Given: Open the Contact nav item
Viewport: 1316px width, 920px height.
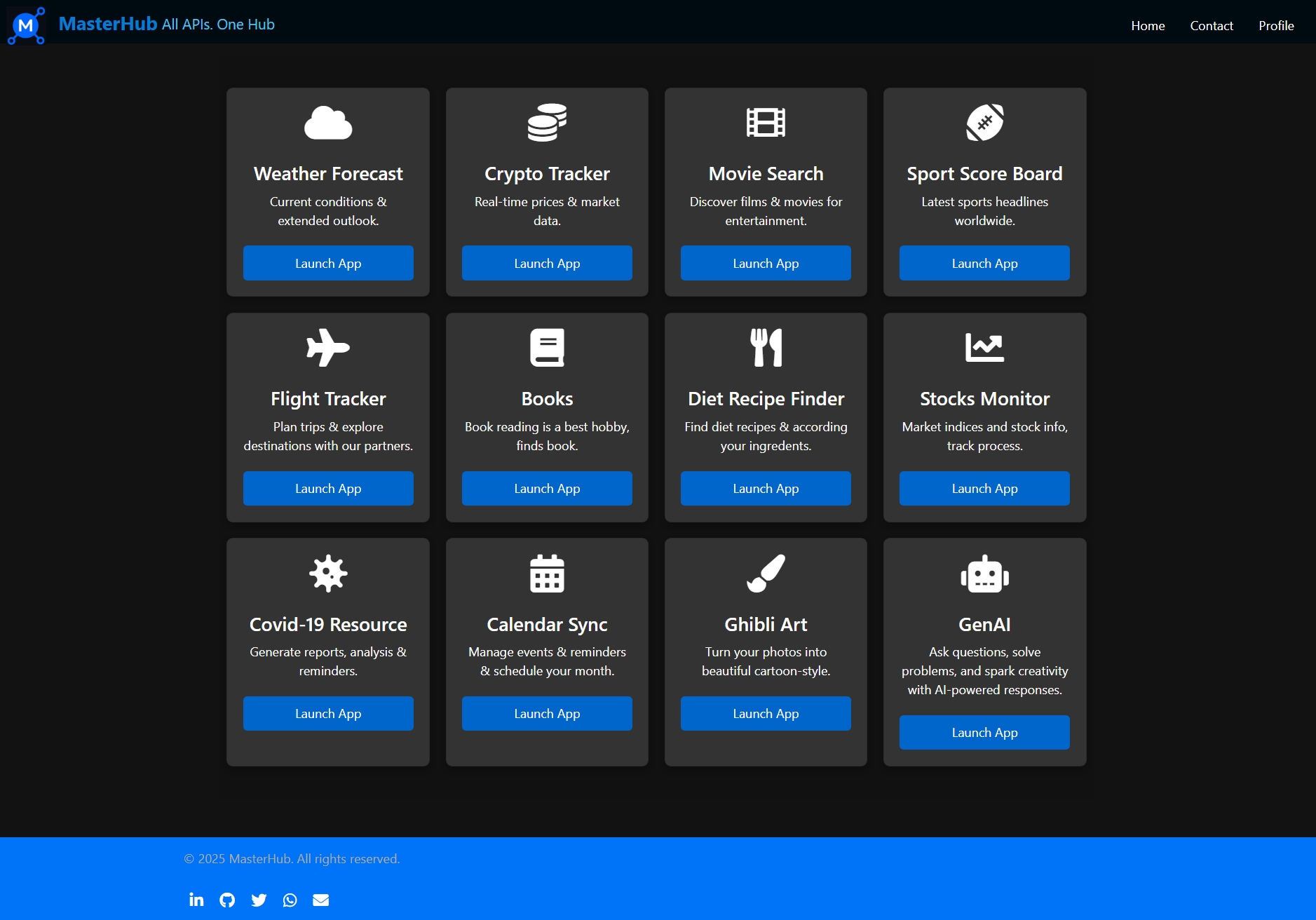Looking at the screenshot, I should point(1212,26).
